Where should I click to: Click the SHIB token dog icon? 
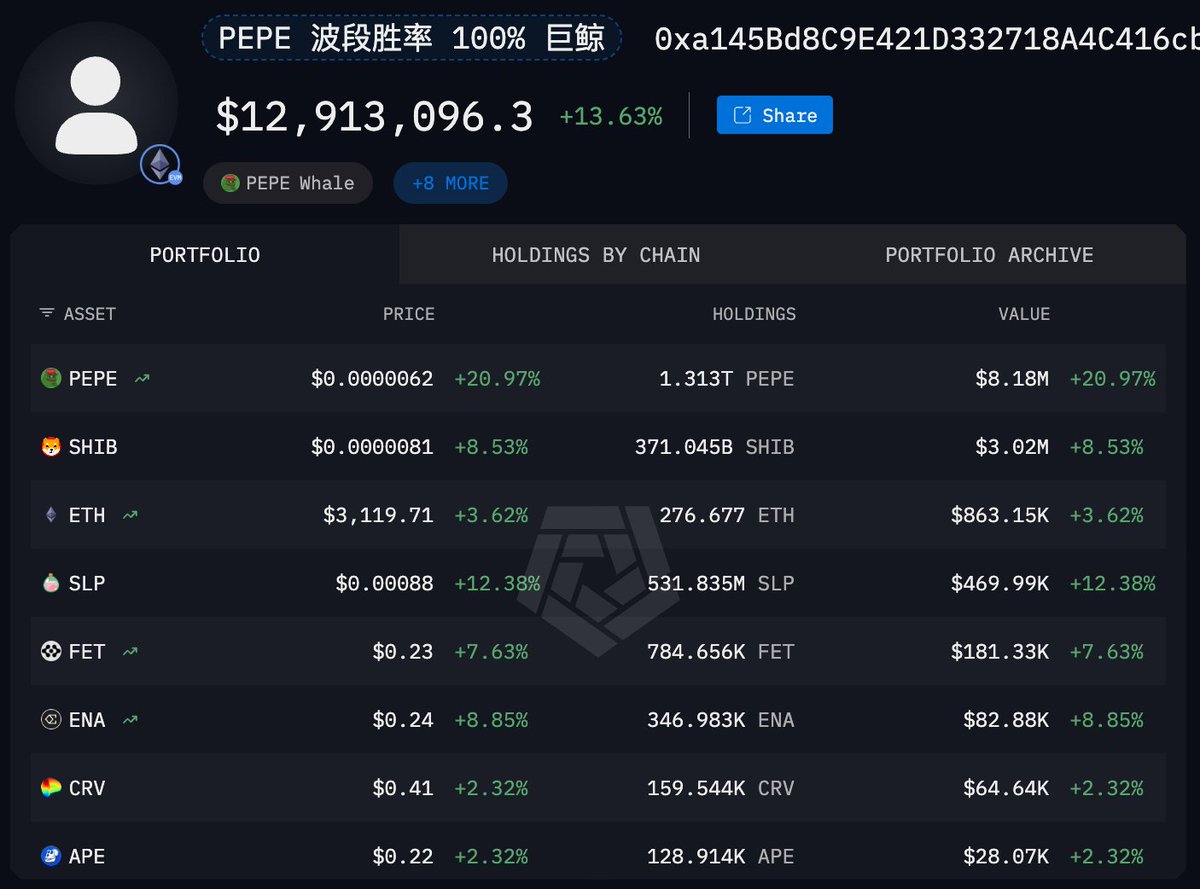pos(51,447)
